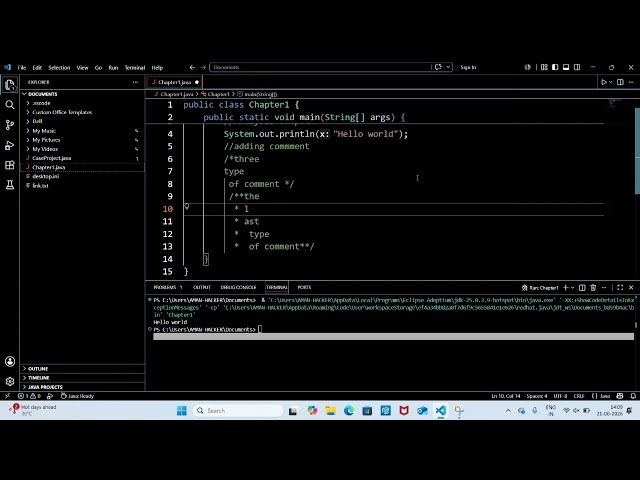Open the Explorer view in activity bar

coord(10,85)
